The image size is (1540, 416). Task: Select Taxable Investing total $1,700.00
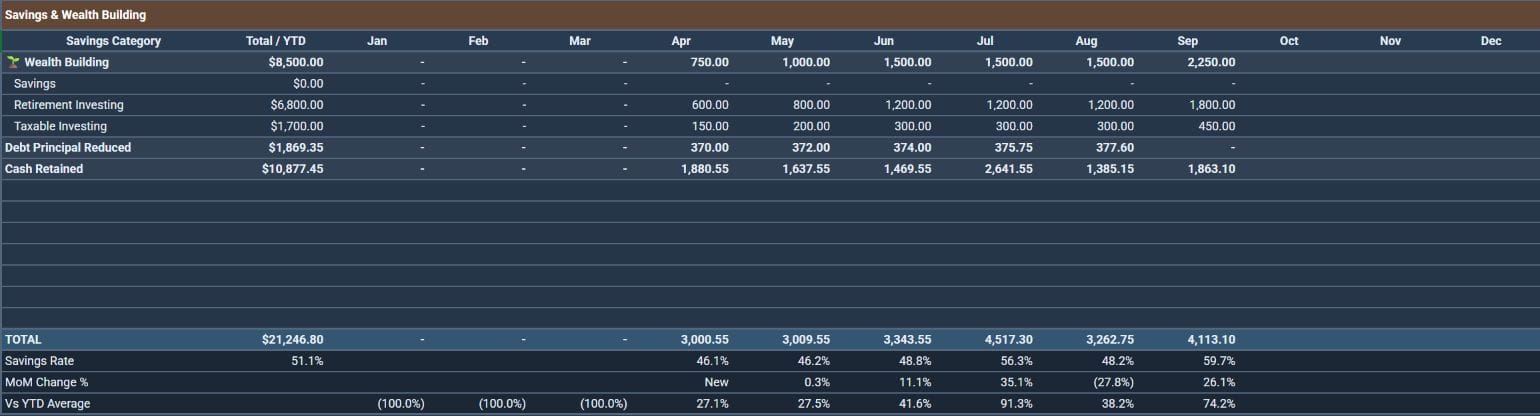[297, 126]
